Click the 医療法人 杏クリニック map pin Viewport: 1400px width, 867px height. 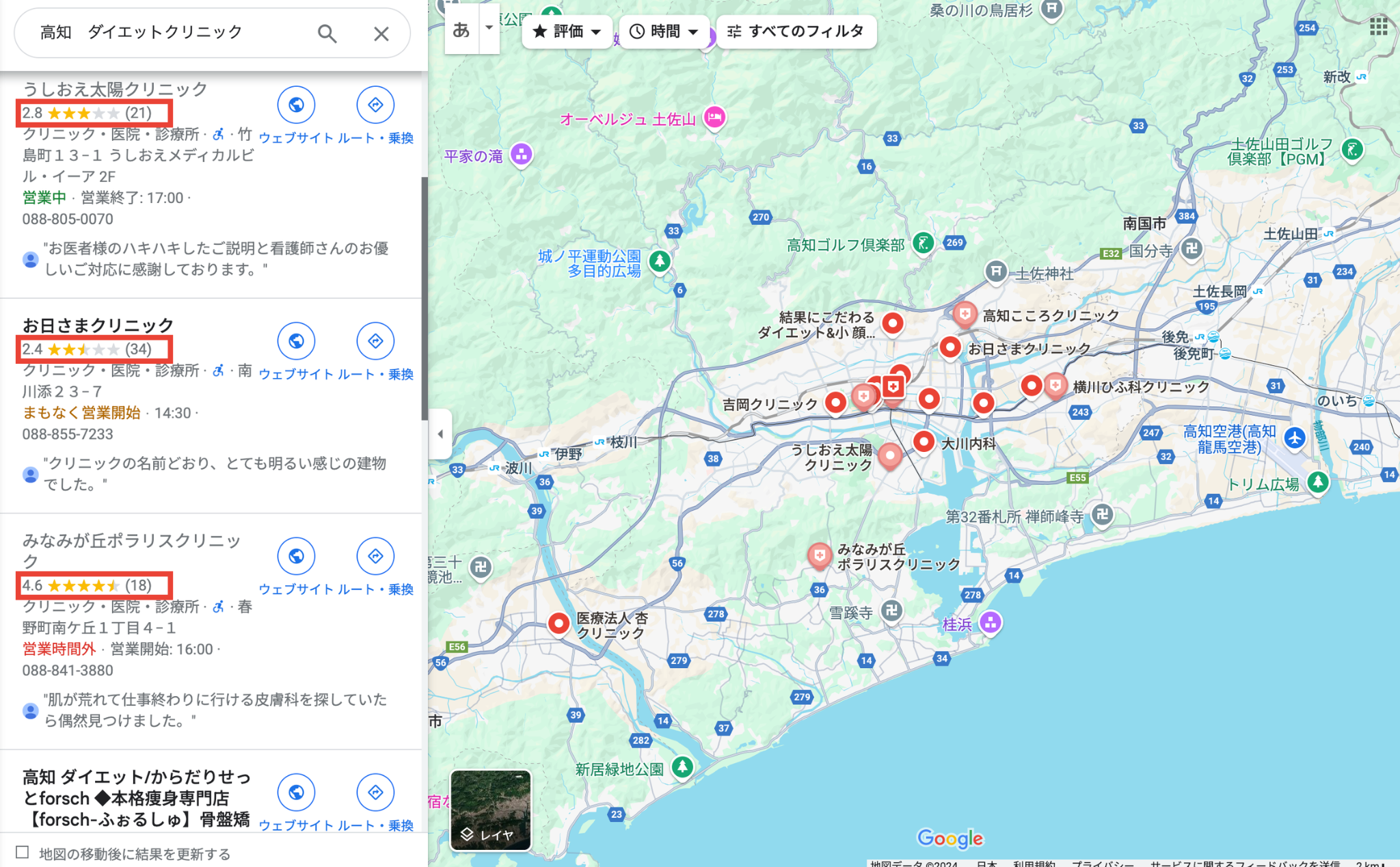click(558, 623)
